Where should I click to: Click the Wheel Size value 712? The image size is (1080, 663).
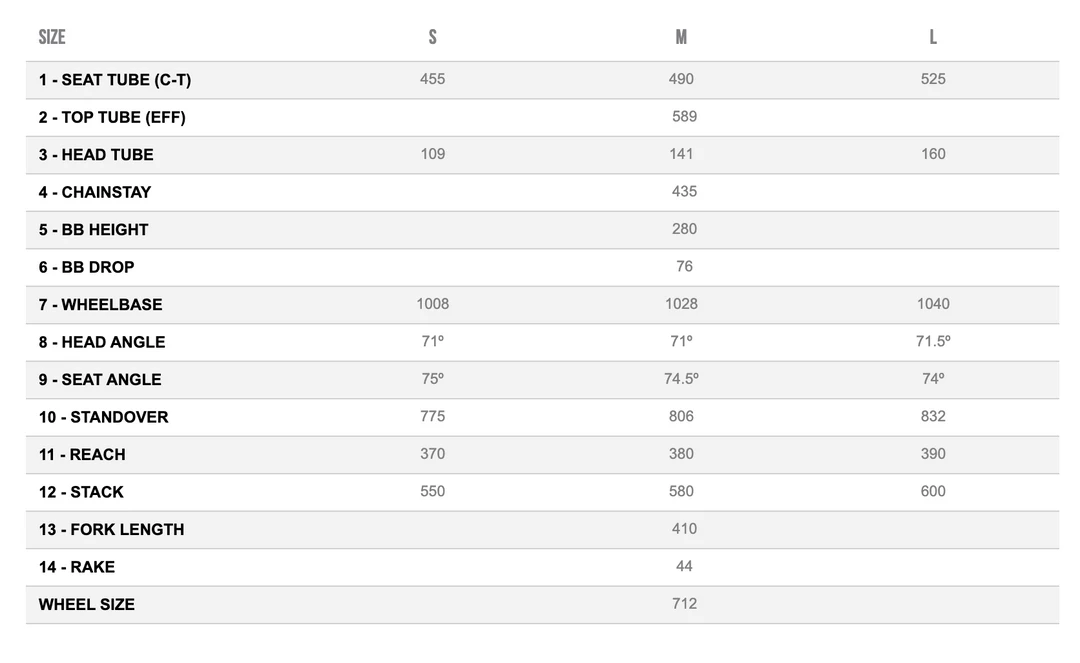684,604
